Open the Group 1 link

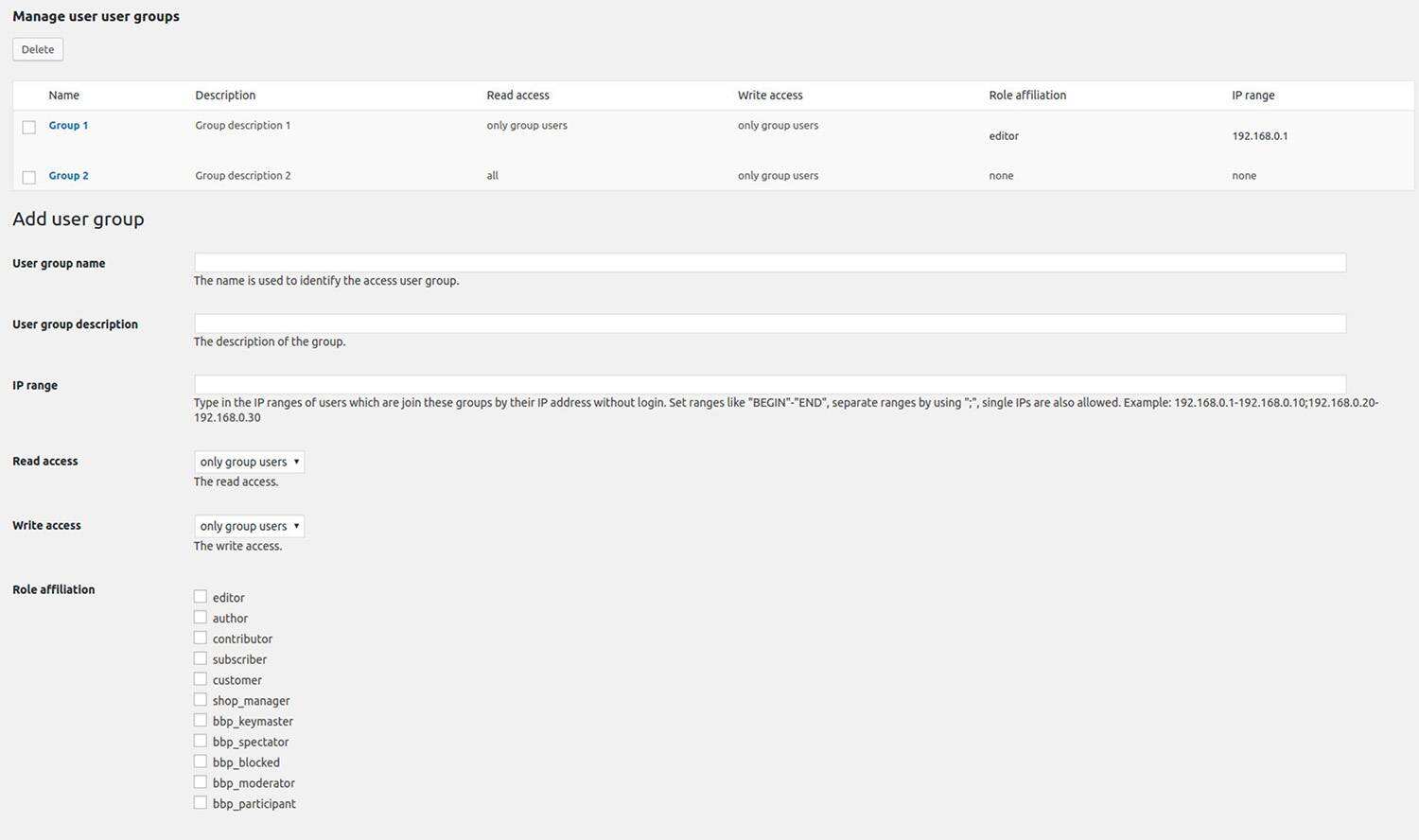(68, 125)
